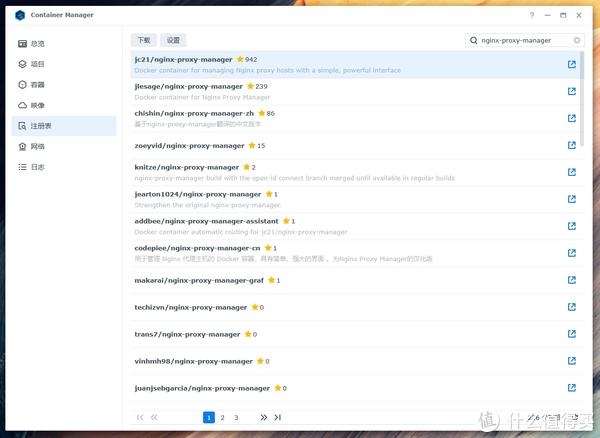Select the knitze/nginx-proxy-manager row
This screenshot has height=438, width=600.
click(x=355, y=173)
